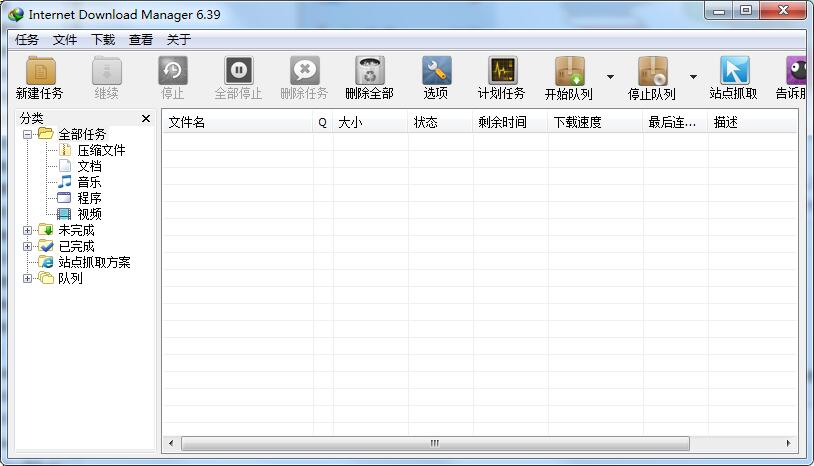The height and width of the screenshot is (466, 814).
Task: Click the 新建任务 (new task) toolbar icon
Action: point(40,71)
